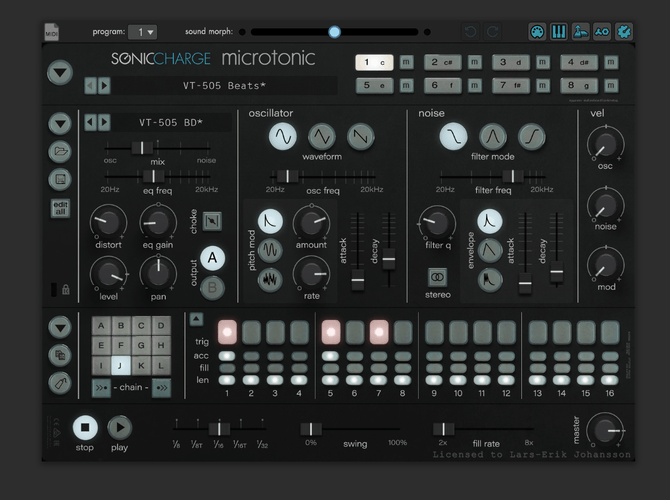Toggle stereo noise mode
The width and height of the screenshot is (670, 500).
click(x=438, y=277)
